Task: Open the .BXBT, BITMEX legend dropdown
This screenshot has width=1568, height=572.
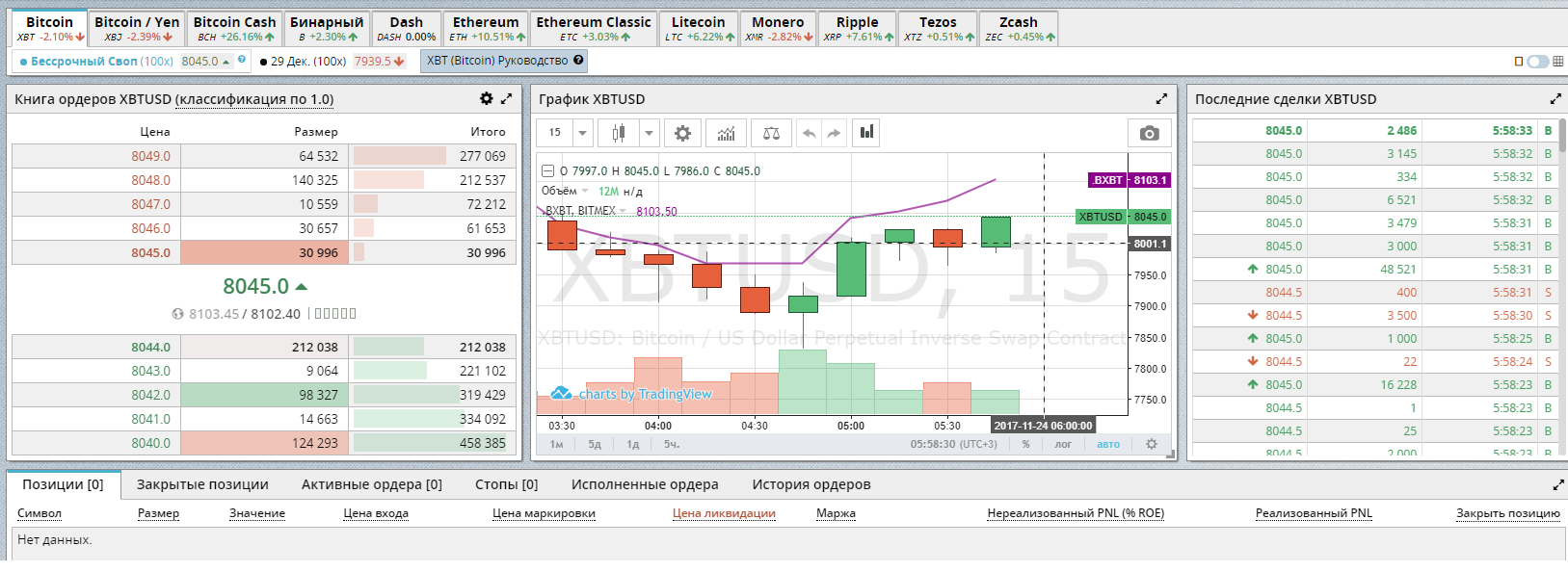Action: click(x=623, y=211)
